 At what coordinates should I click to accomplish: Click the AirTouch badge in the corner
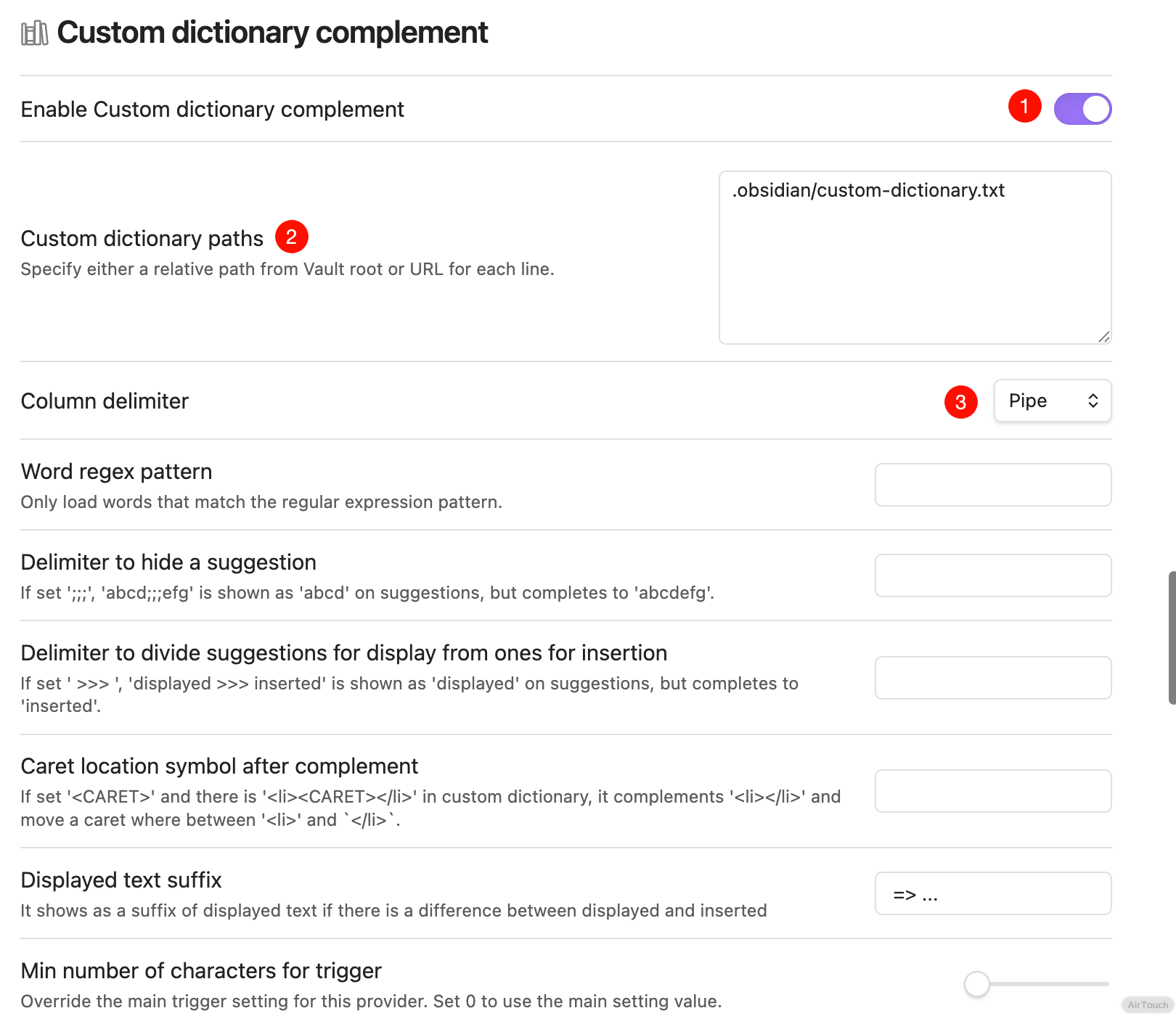[1147, 1005]
